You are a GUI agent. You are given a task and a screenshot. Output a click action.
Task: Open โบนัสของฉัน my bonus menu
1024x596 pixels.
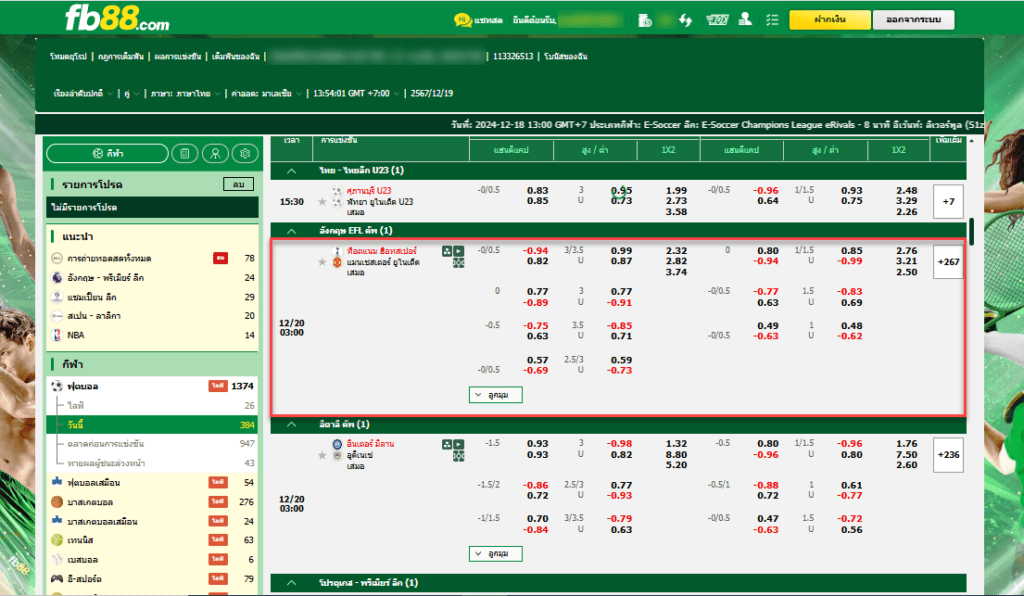566,57
